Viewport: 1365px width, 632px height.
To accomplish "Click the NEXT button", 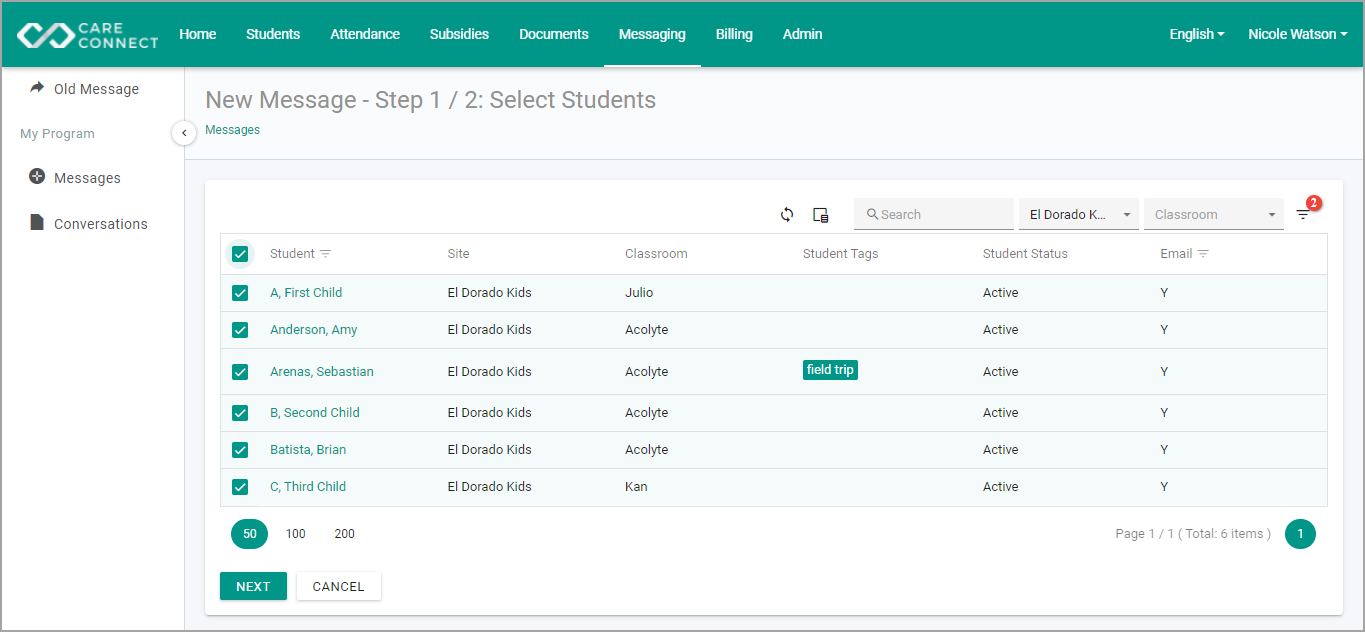I will [253, 586].
